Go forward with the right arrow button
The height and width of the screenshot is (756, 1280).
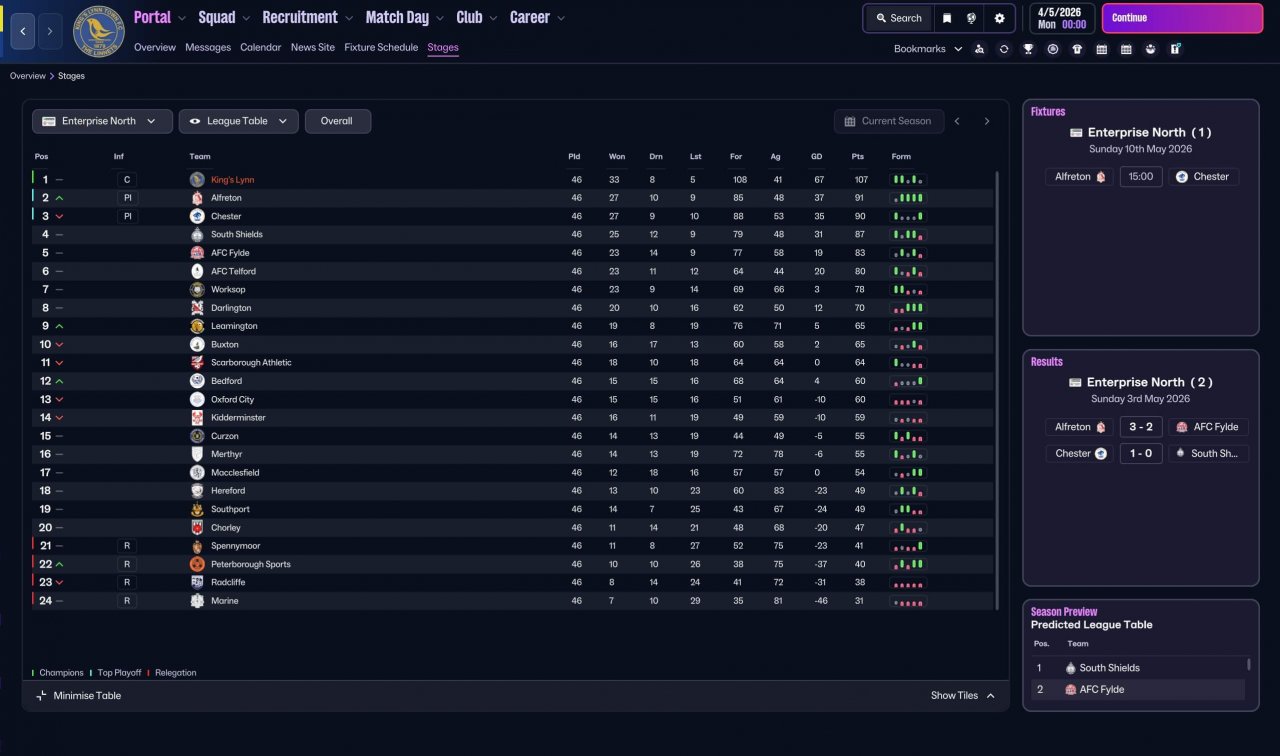tap(50, 31)
